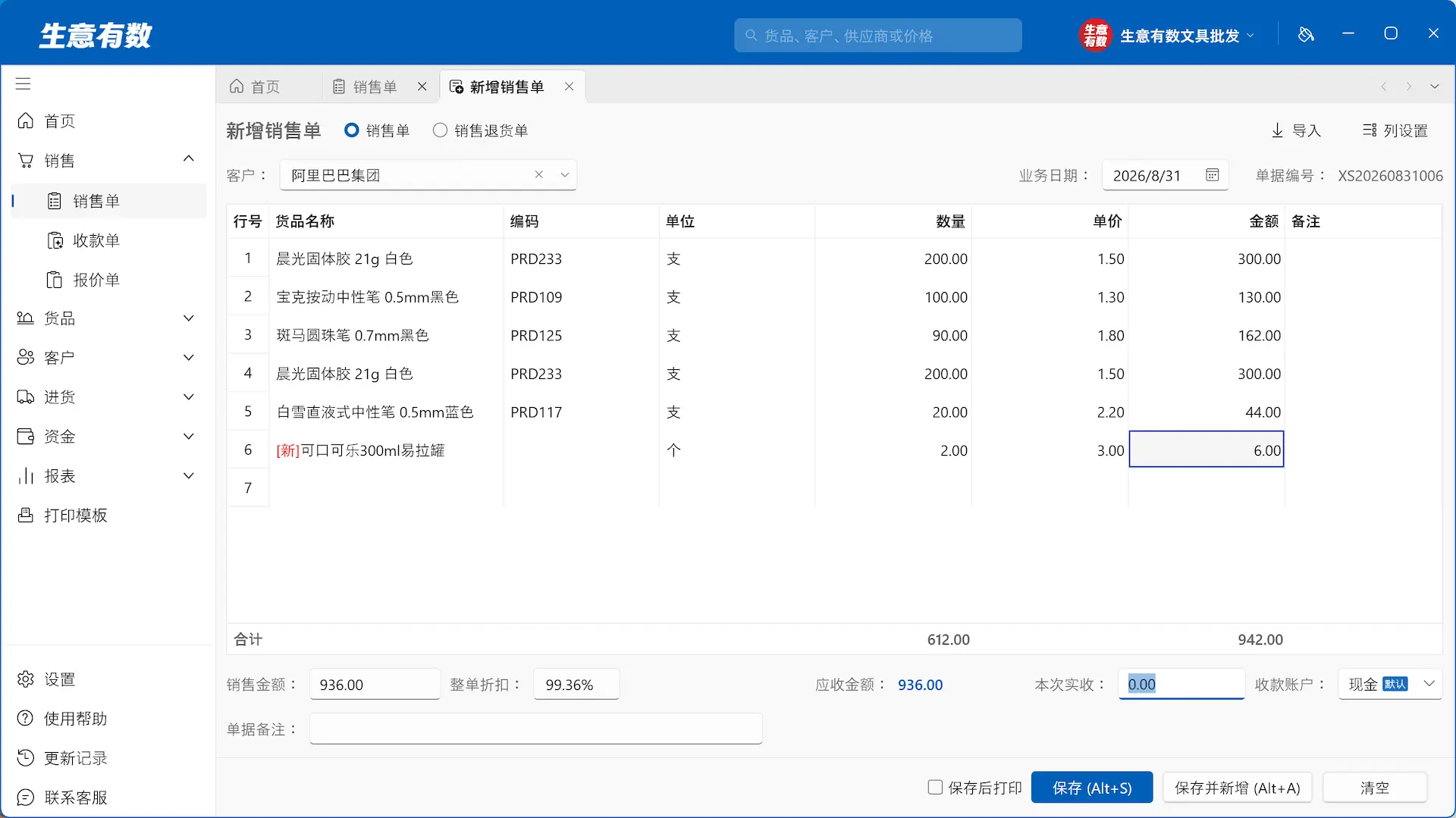
Task: Expand the 货品 sidebar section
Action: tap(189, 318)
